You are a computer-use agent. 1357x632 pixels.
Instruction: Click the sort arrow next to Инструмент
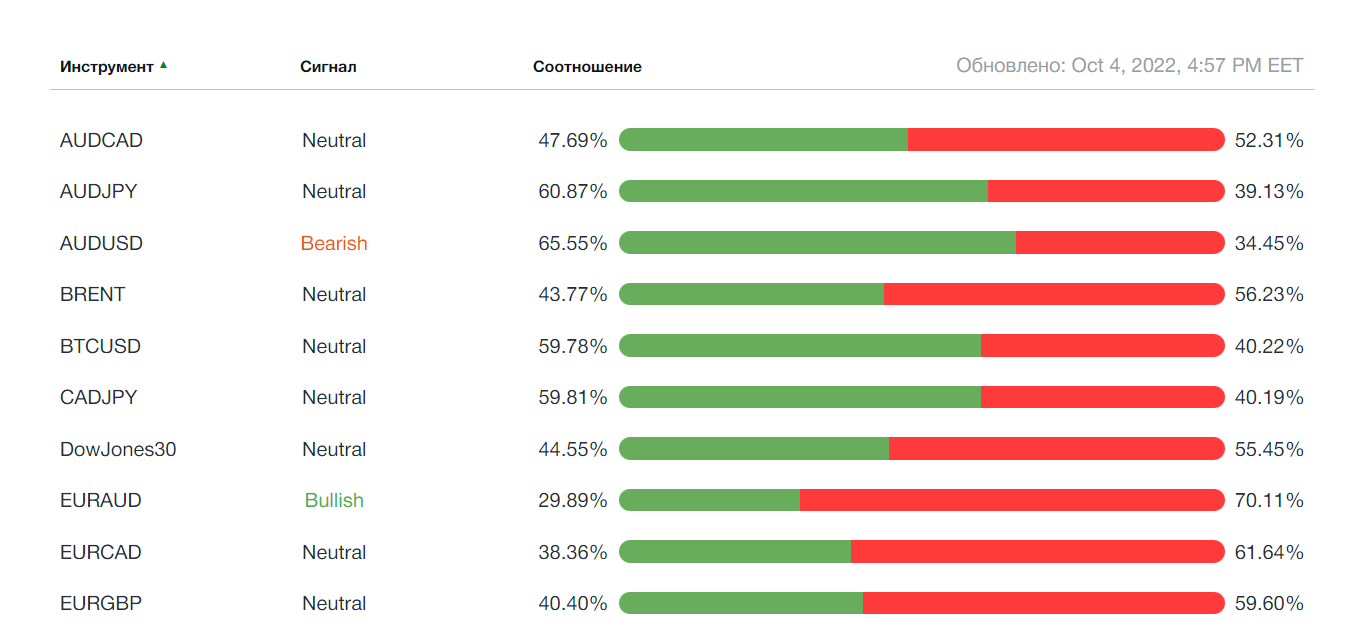tap(163, 65)
